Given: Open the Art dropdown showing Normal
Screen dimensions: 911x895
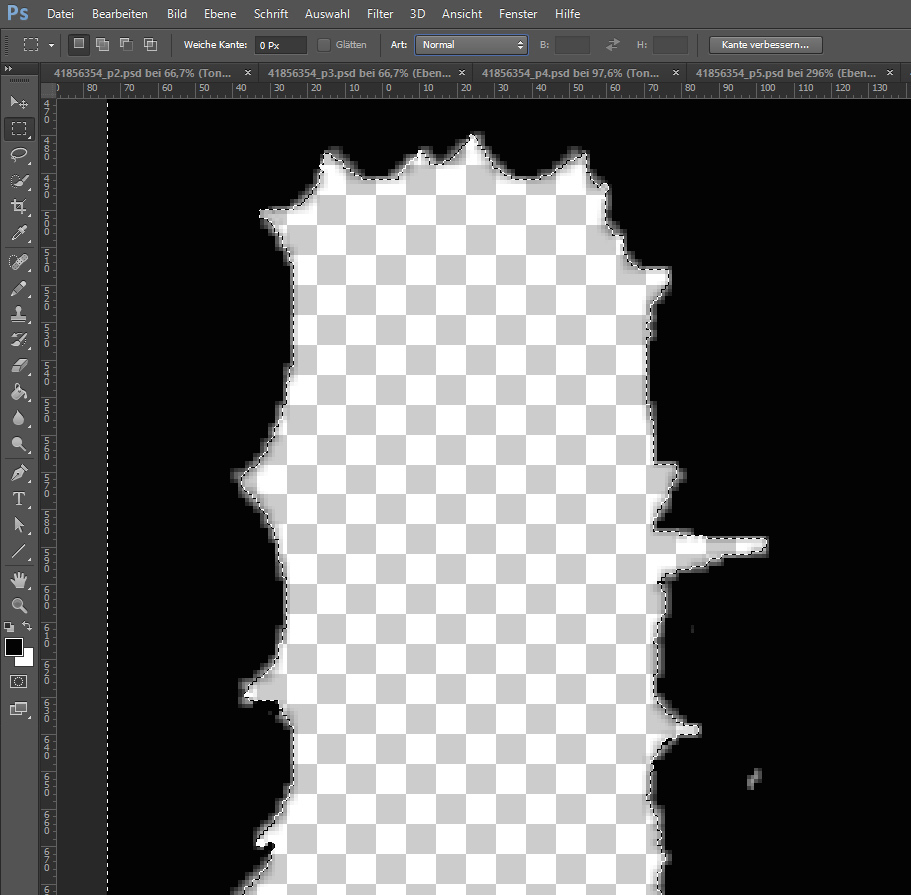Looking at the screenshot, I should (470, 44).
